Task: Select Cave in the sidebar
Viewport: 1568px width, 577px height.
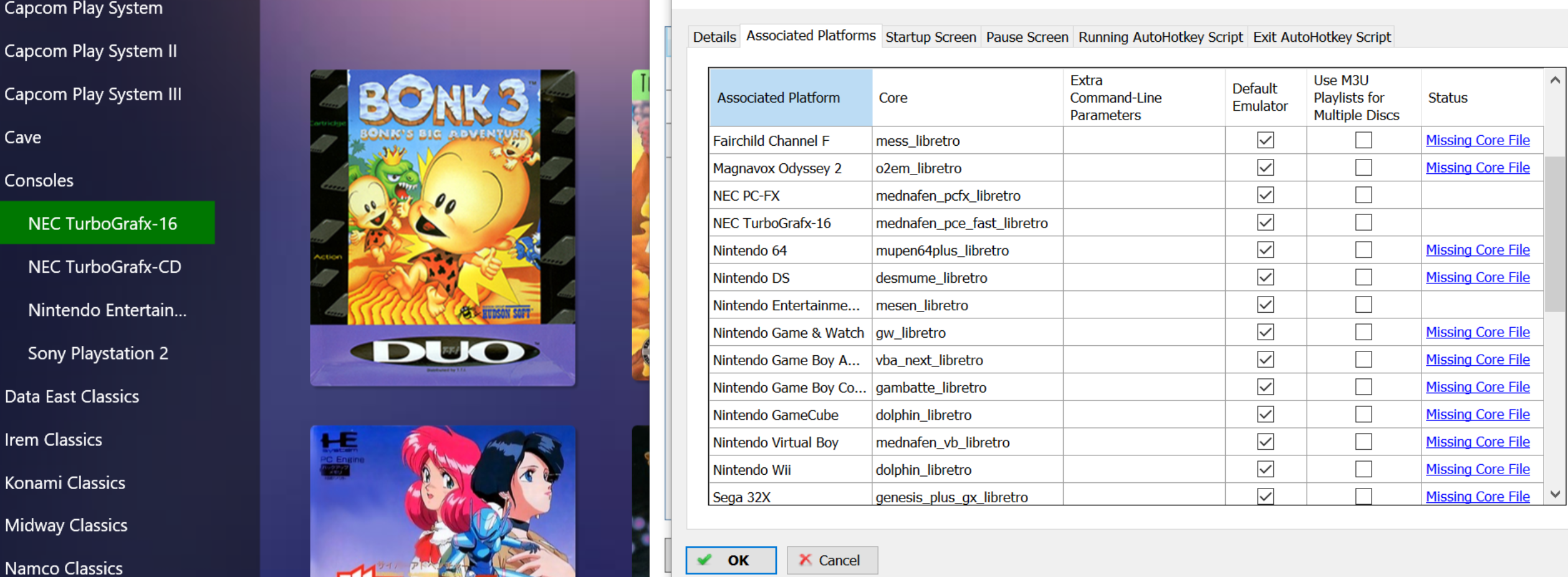Action: [23, 137]
